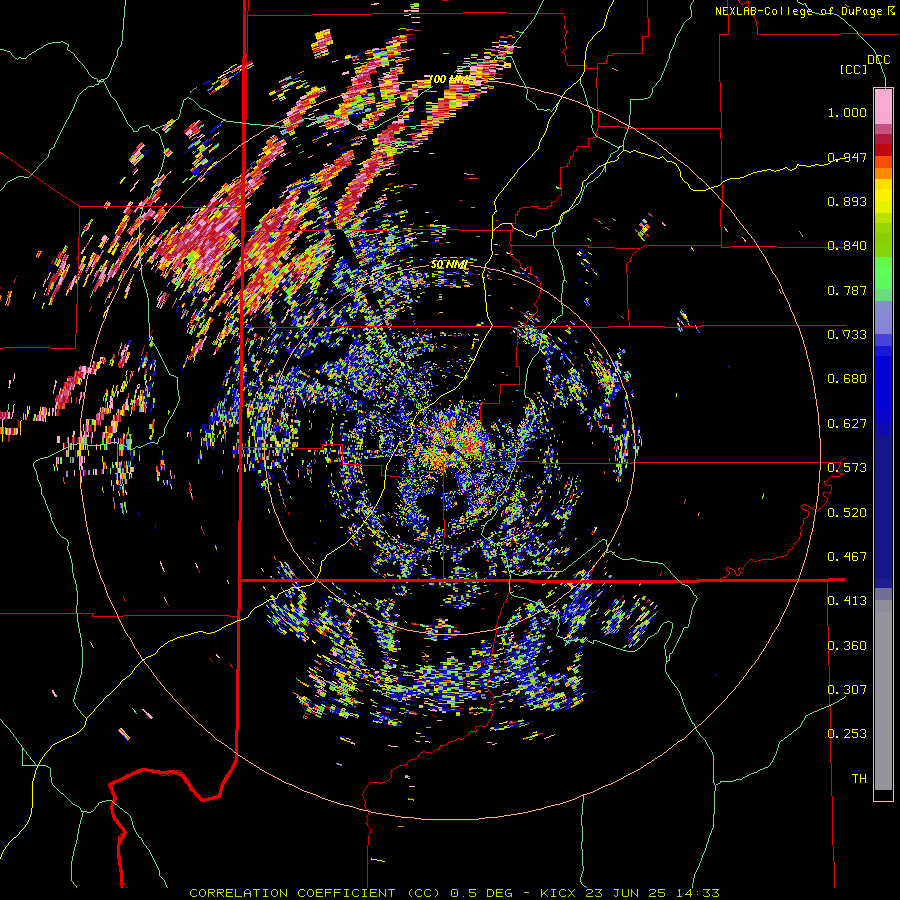Click the 0.840 legend value
Screen dimensions: 900x900
tap(847, 246)
